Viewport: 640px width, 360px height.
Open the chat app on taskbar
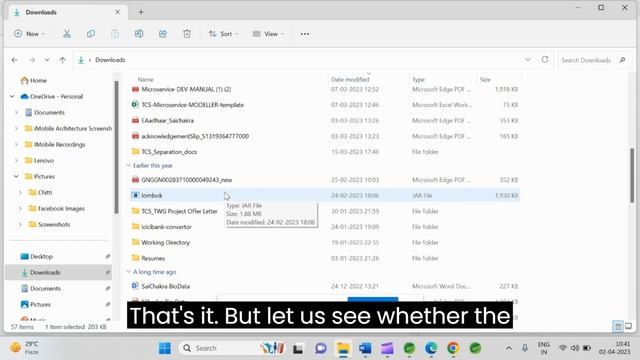click(x=321, y=348)
